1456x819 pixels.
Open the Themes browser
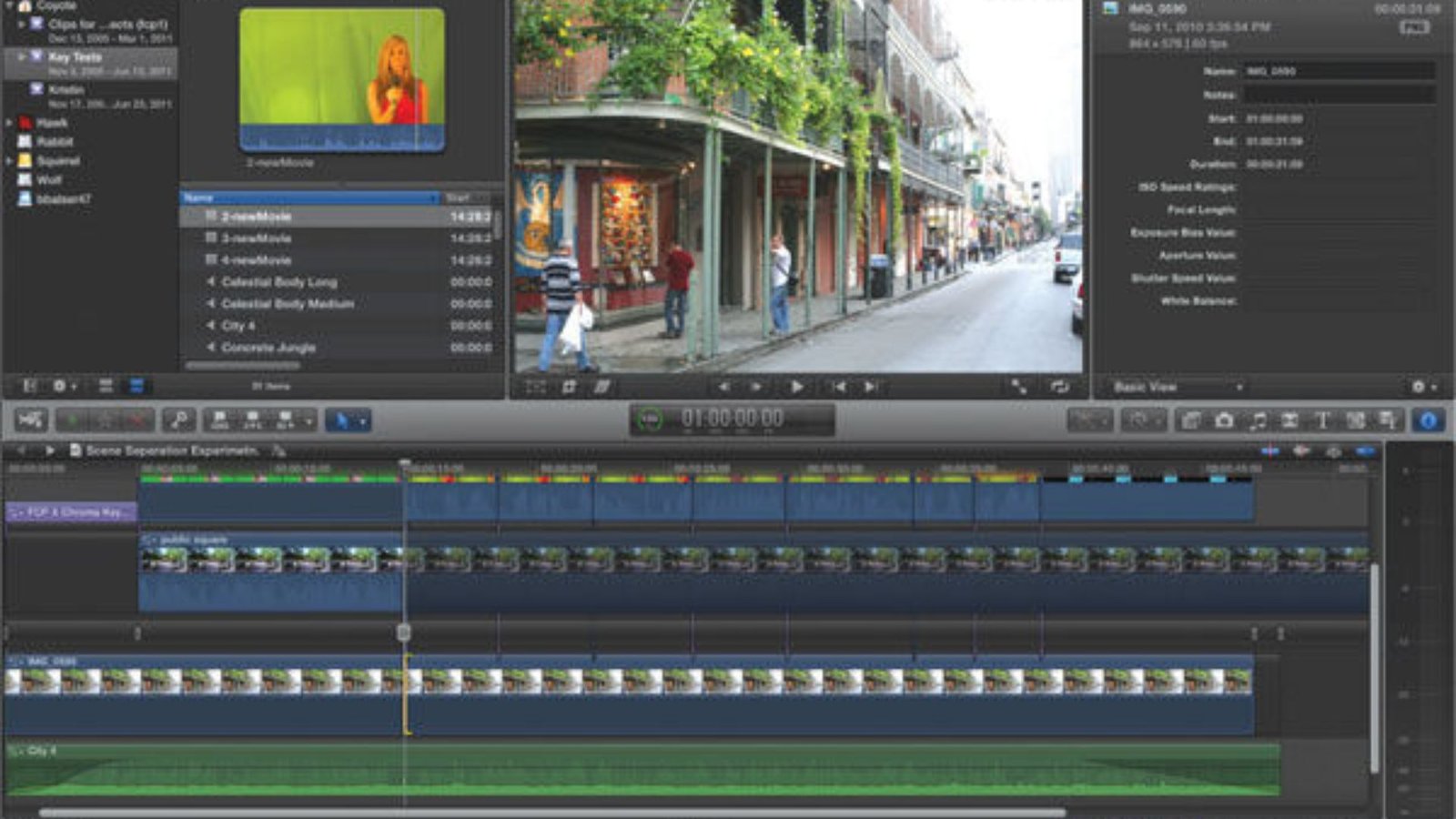(x=1388, y=420)
